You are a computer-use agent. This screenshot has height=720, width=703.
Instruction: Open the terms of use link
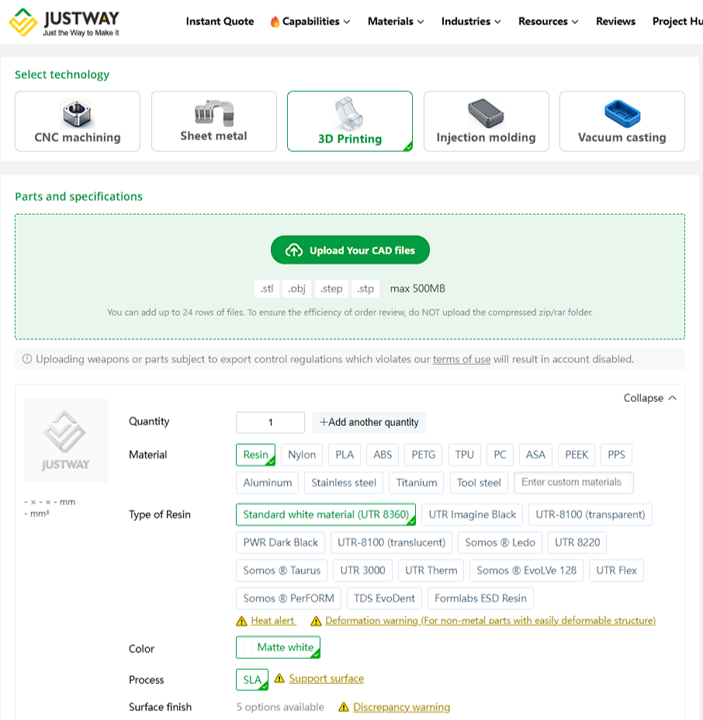click(x=461, y=359)
